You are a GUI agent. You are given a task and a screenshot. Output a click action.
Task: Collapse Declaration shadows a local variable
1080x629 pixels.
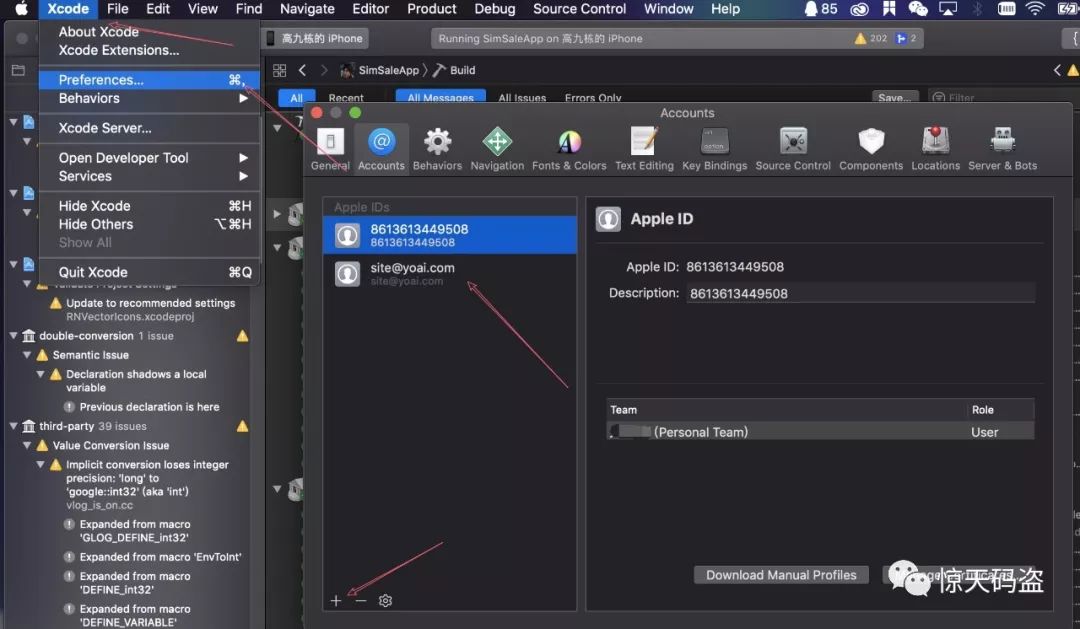(x=41, y=374)
